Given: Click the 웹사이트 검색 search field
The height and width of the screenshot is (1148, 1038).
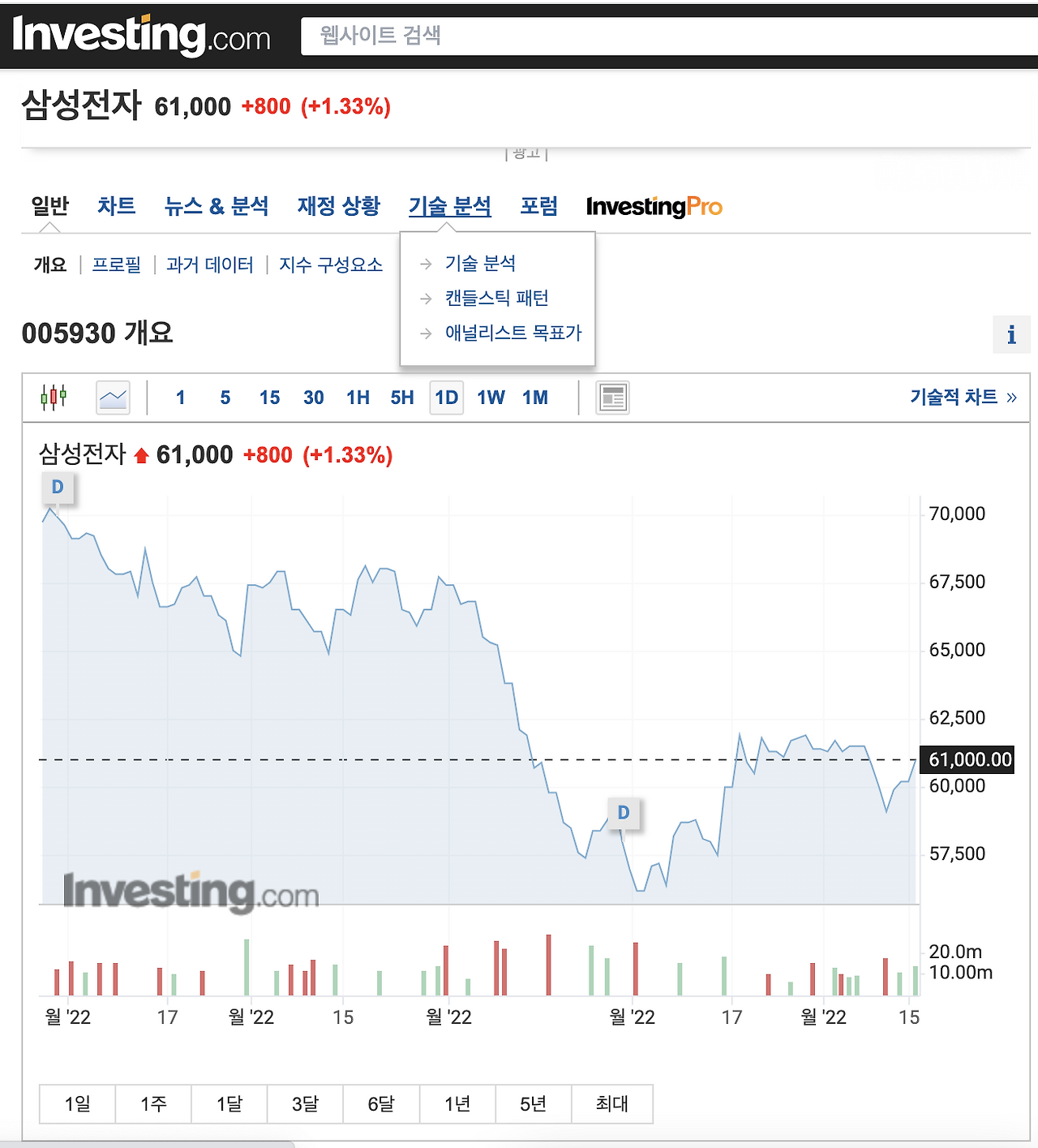Looking at the screenshot, I should (669, 37).
